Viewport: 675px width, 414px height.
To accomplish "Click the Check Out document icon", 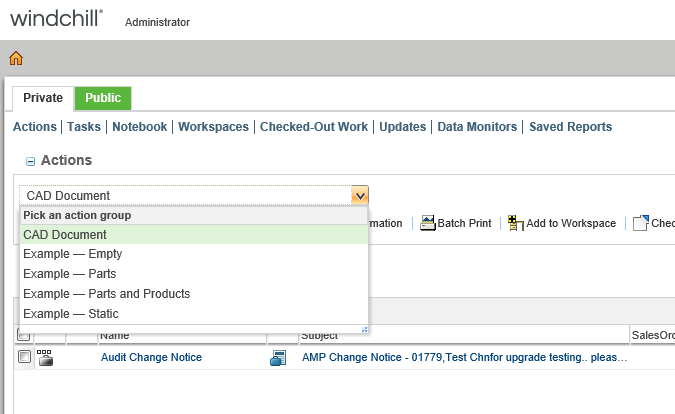I will (x=641, y=223).
